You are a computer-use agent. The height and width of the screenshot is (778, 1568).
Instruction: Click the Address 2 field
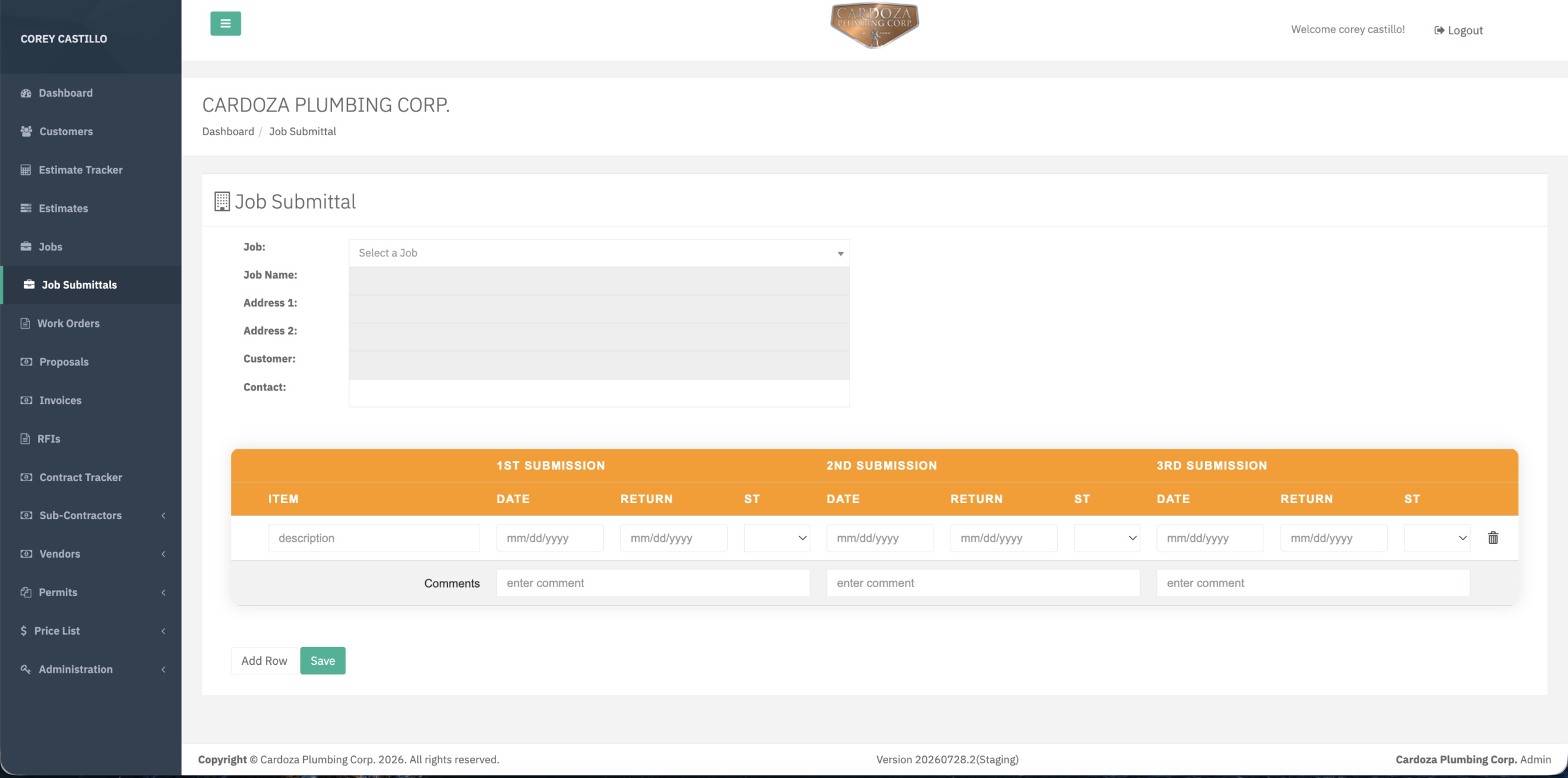[x=599, y=337]
